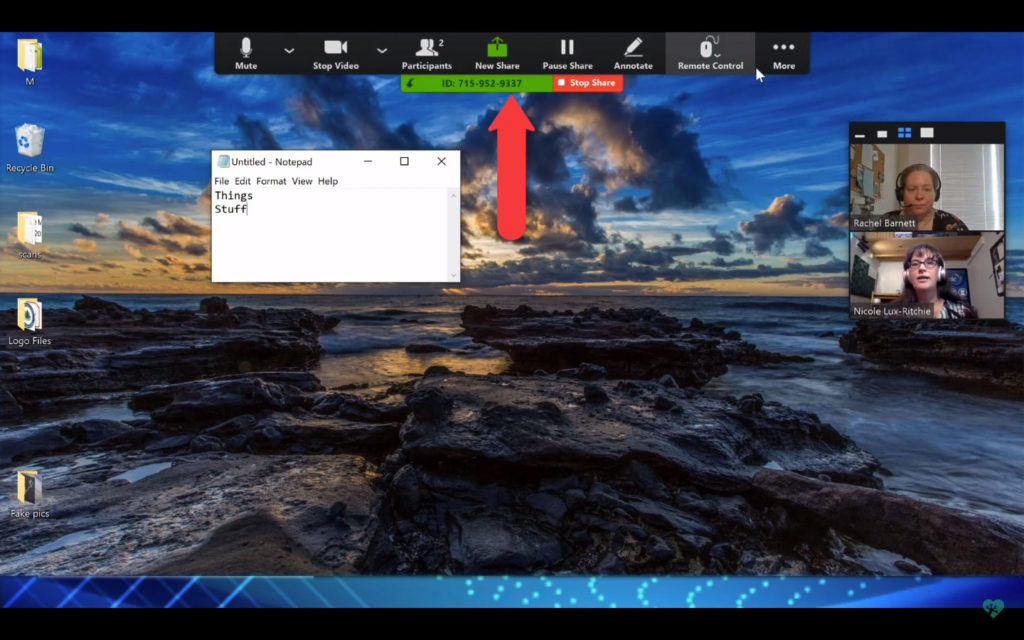Image resolution: width=1024 pixels, height=640 pixels.
Task: Open the Participants panel
Action: [426, 52]
